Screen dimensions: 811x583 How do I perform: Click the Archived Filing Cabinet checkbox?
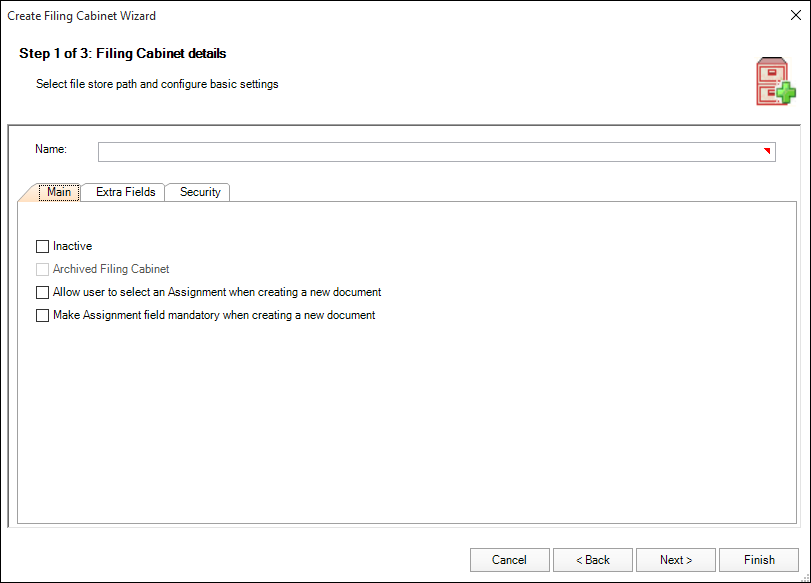click(42, 269)
